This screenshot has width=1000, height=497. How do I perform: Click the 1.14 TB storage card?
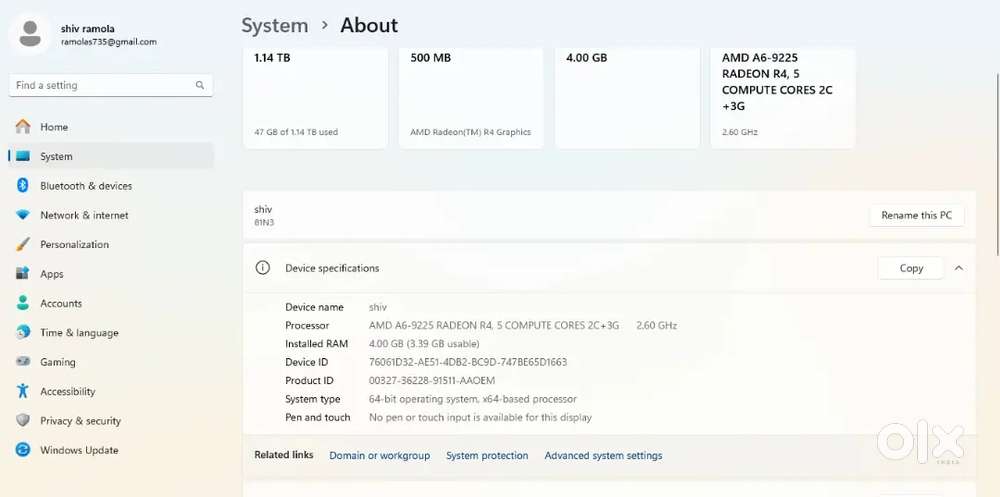click(316, 98)
